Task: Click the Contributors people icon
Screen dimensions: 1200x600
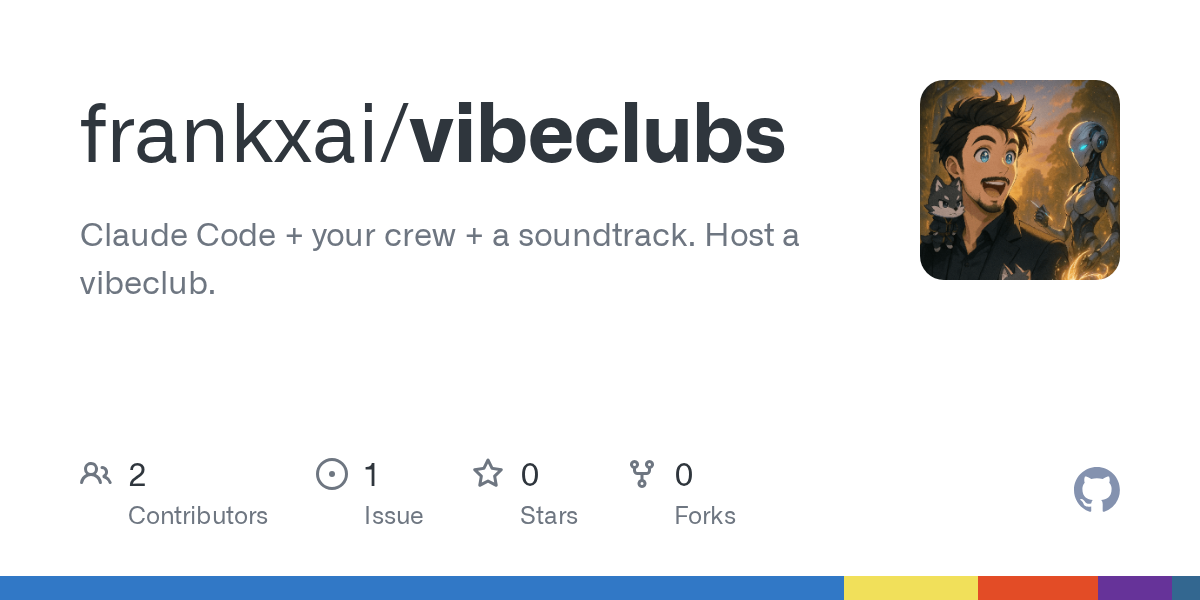Action: (96, 474)
